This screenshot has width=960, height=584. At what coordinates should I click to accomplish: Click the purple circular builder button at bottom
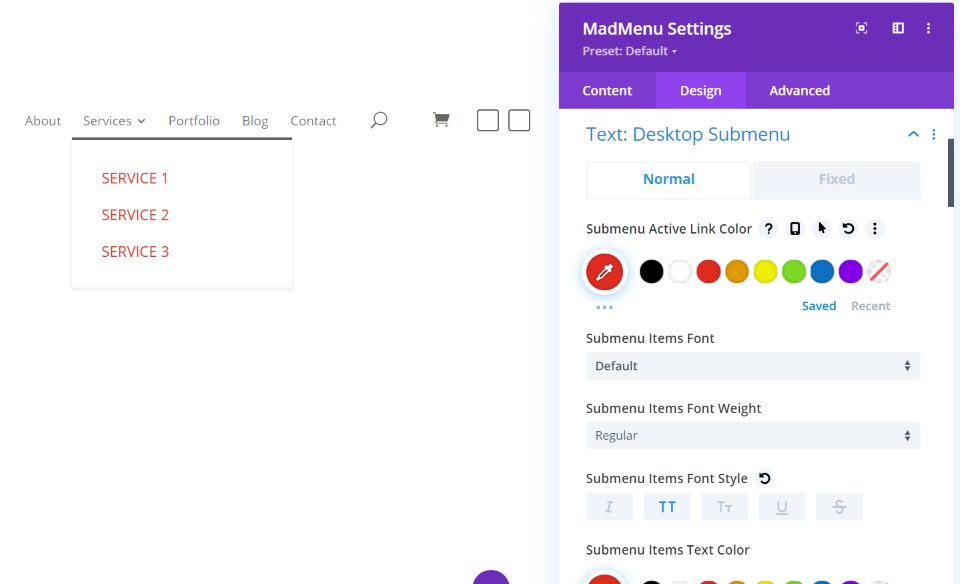[x=491, y=577]
